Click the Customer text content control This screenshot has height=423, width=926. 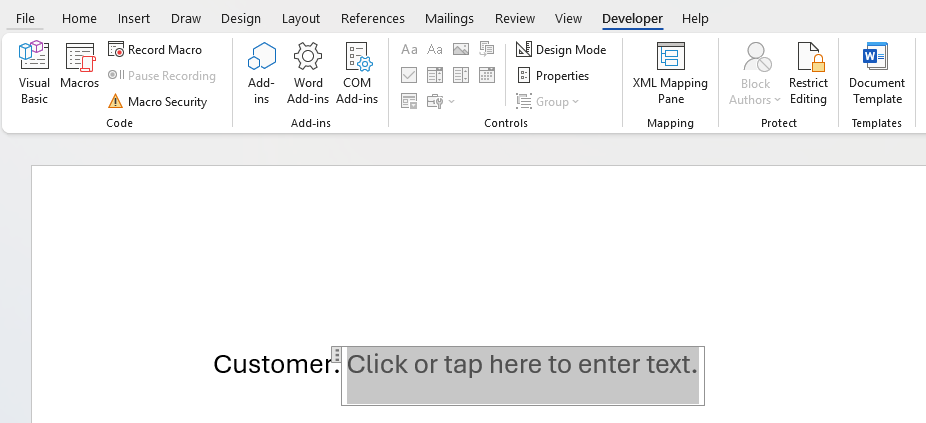(522, 366)
